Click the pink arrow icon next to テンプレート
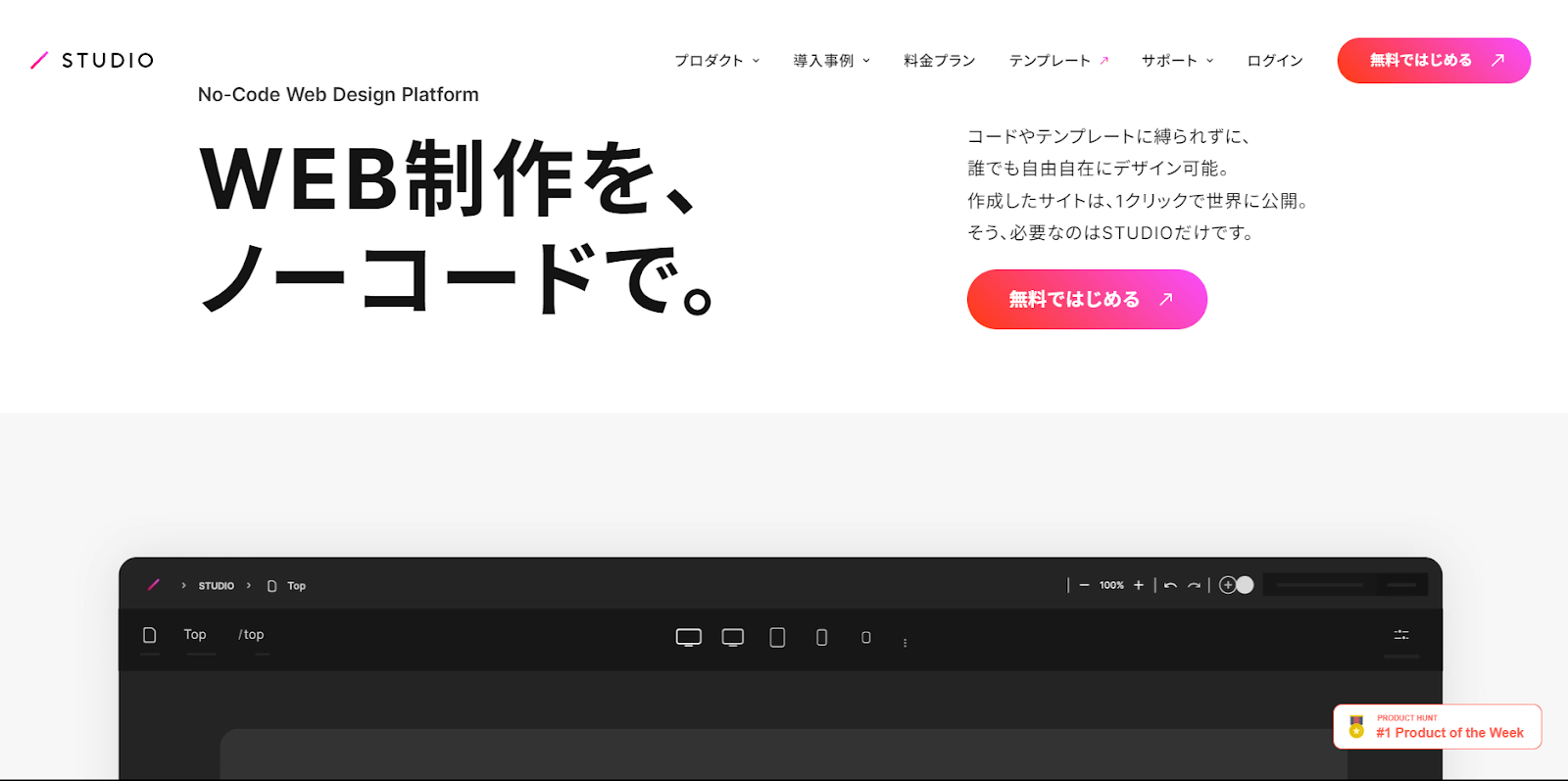The width and height of the screenshot is (1568, 781). point(1103,61)
